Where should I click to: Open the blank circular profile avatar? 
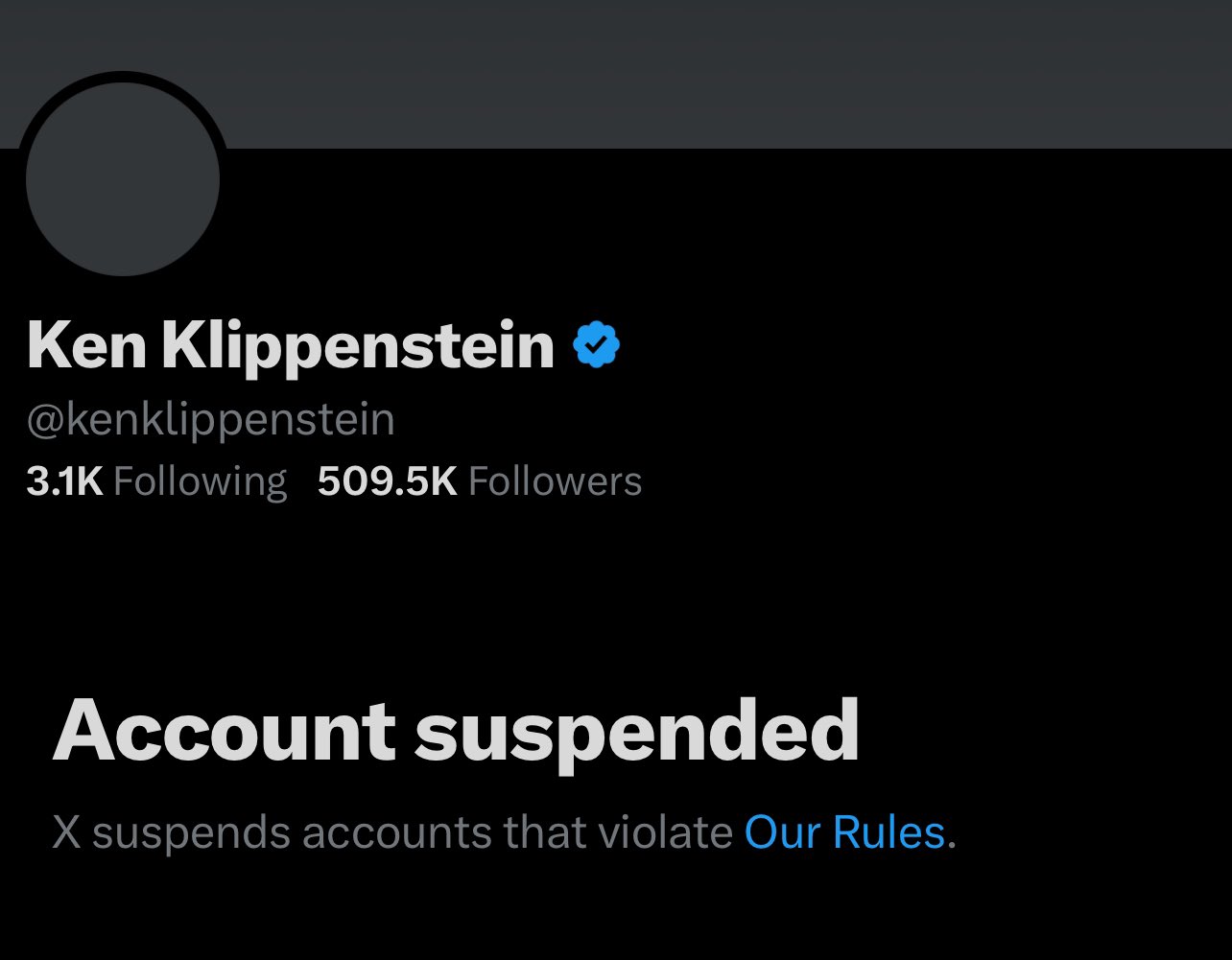point(123,178)
